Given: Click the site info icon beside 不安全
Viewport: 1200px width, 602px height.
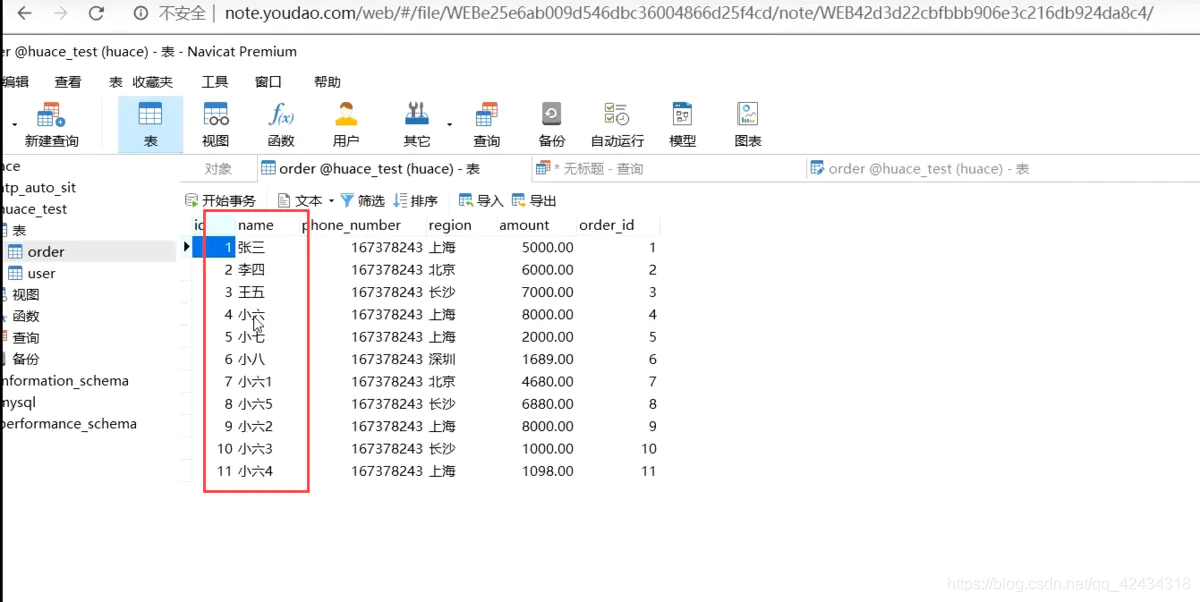Looking at the screenshot, I should coord(141,13).
